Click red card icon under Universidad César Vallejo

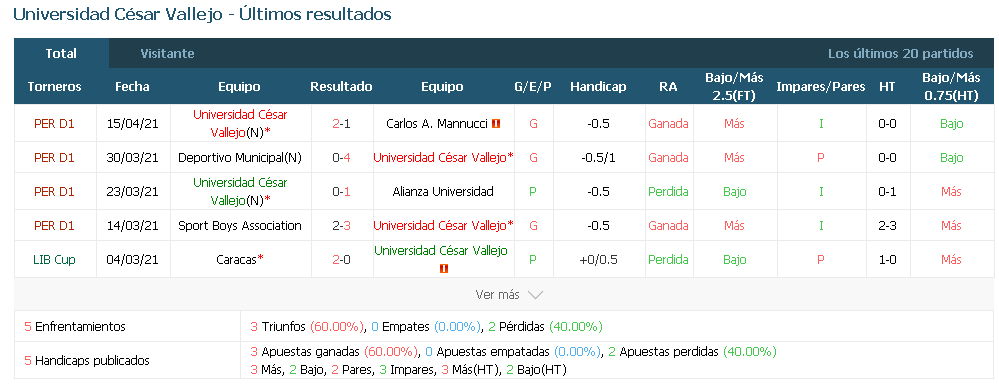click(444, 269)
